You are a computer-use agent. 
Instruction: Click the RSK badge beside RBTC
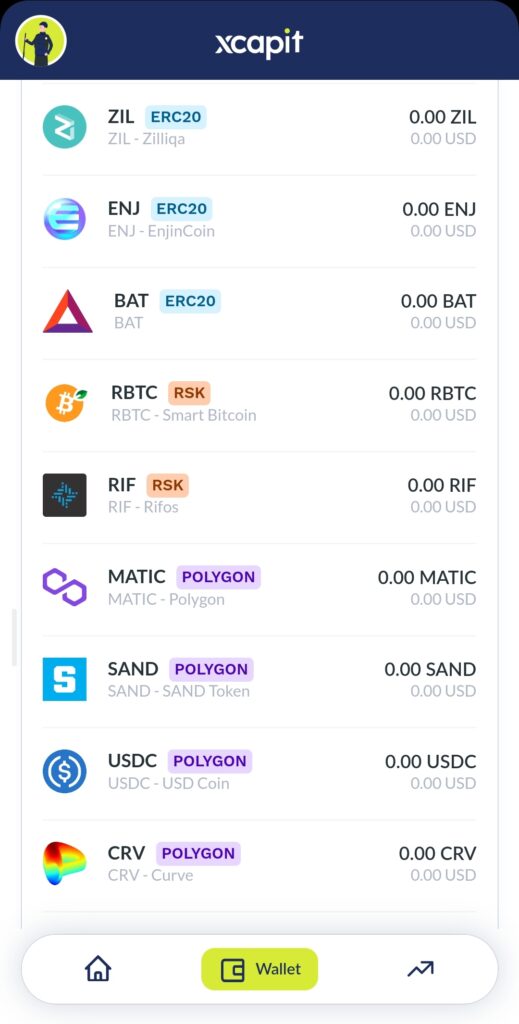(x=189, y=393)
